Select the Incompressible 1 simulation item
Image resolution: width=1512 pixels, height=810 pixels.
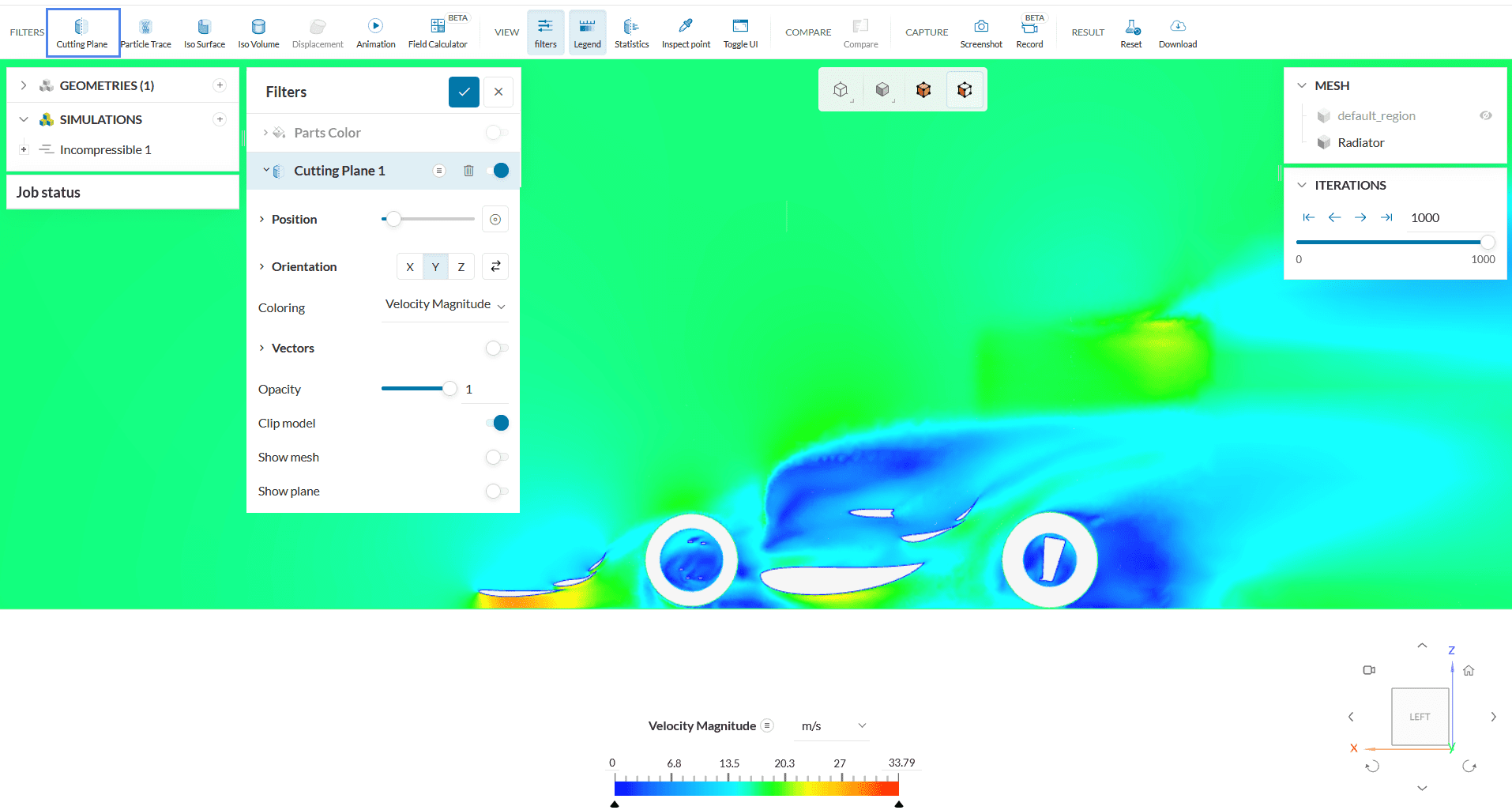105,150
